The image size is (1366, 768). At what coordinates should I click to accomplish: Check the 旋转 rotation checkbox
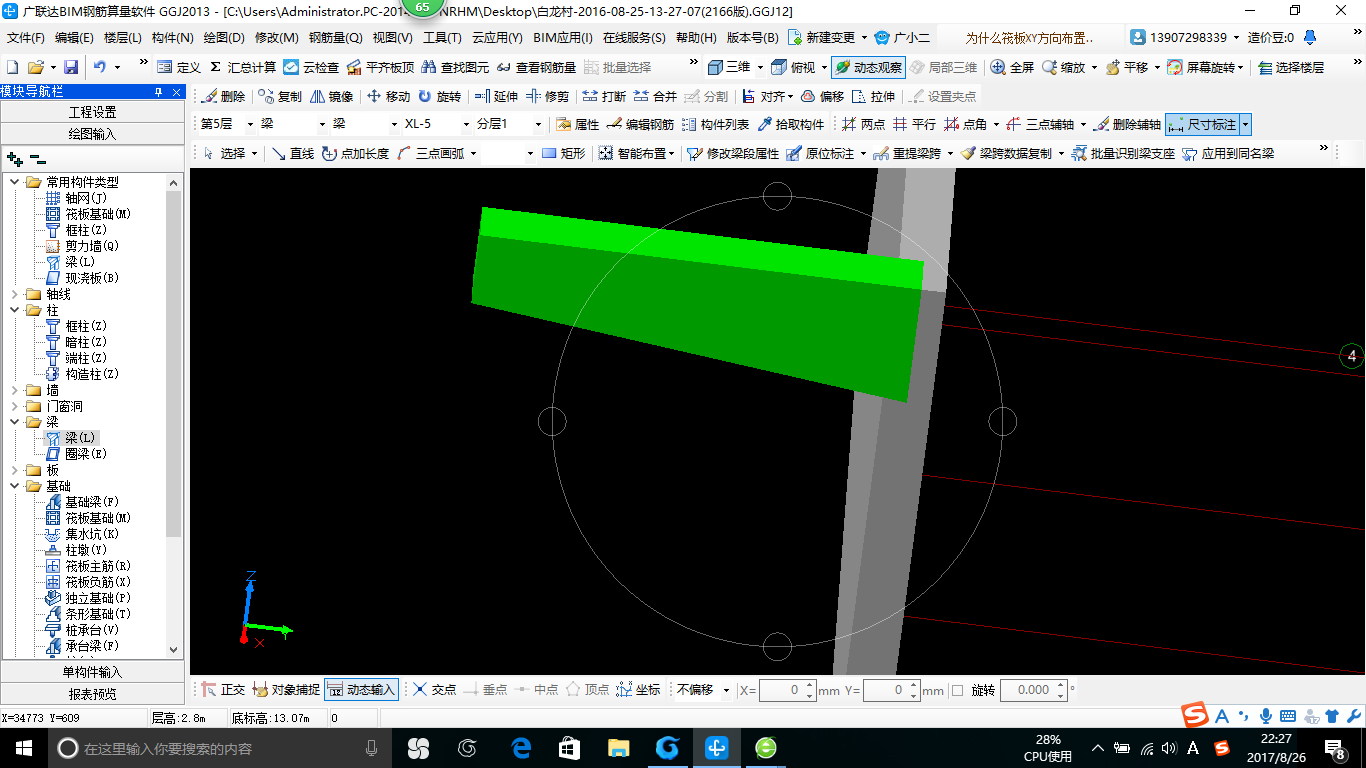tap(958, 690)
